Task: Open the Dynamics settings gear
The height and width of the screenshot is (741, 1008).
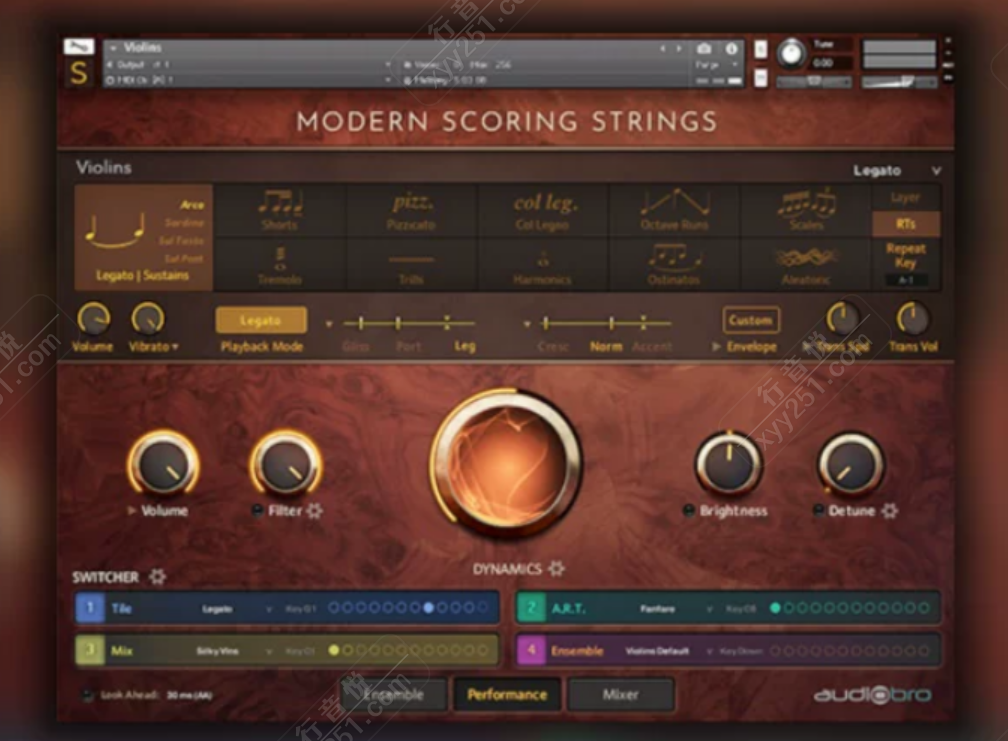Action: point(557,568)
